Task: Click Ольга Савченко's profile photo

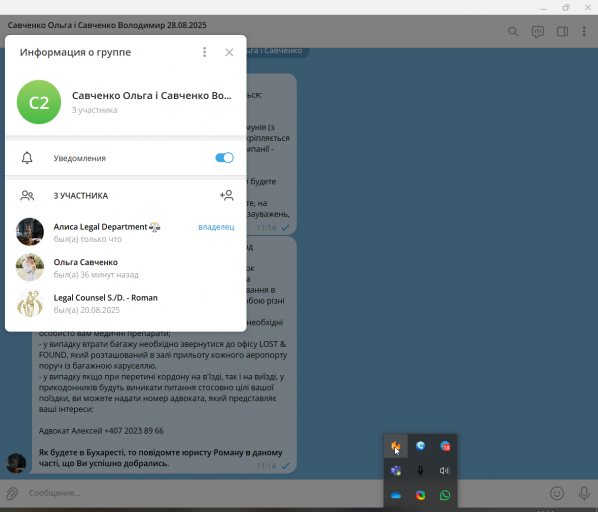Action: (x=30, y=267)
